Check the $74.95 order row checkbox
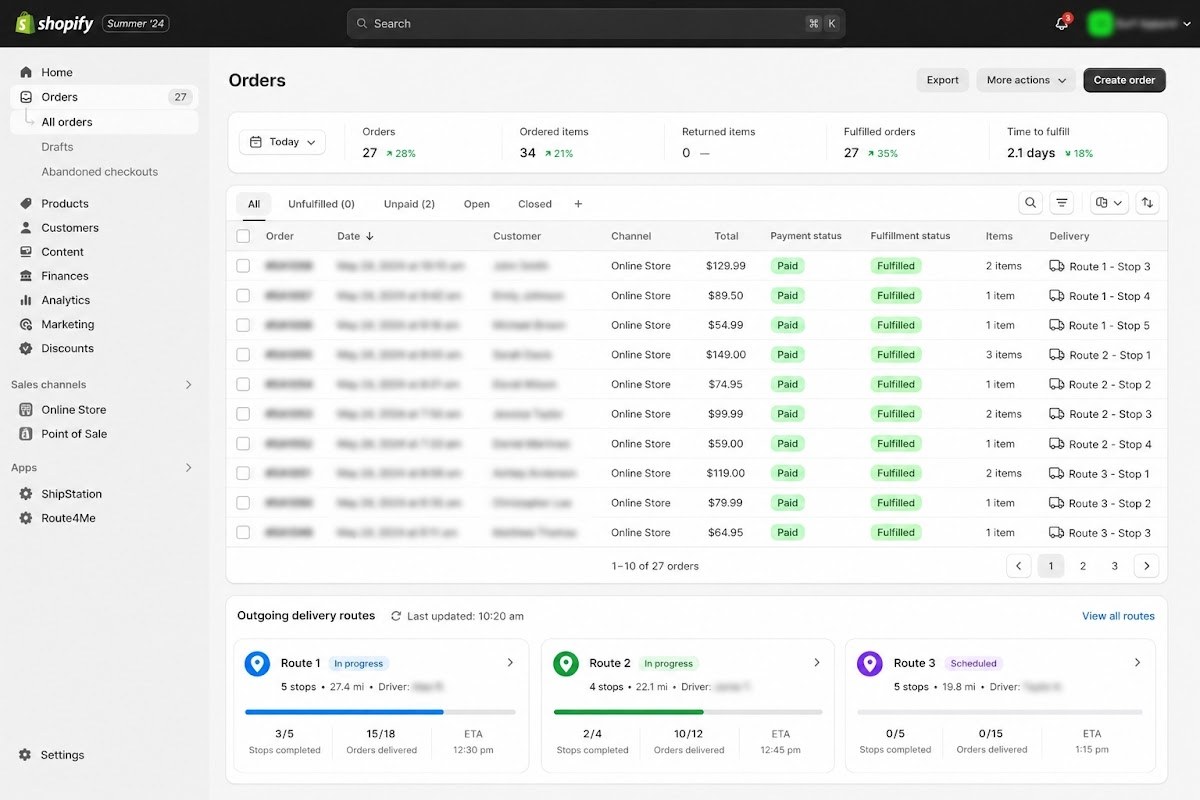Image resolution: width=1200 pixels, height=800 pixels. [243, 384]
